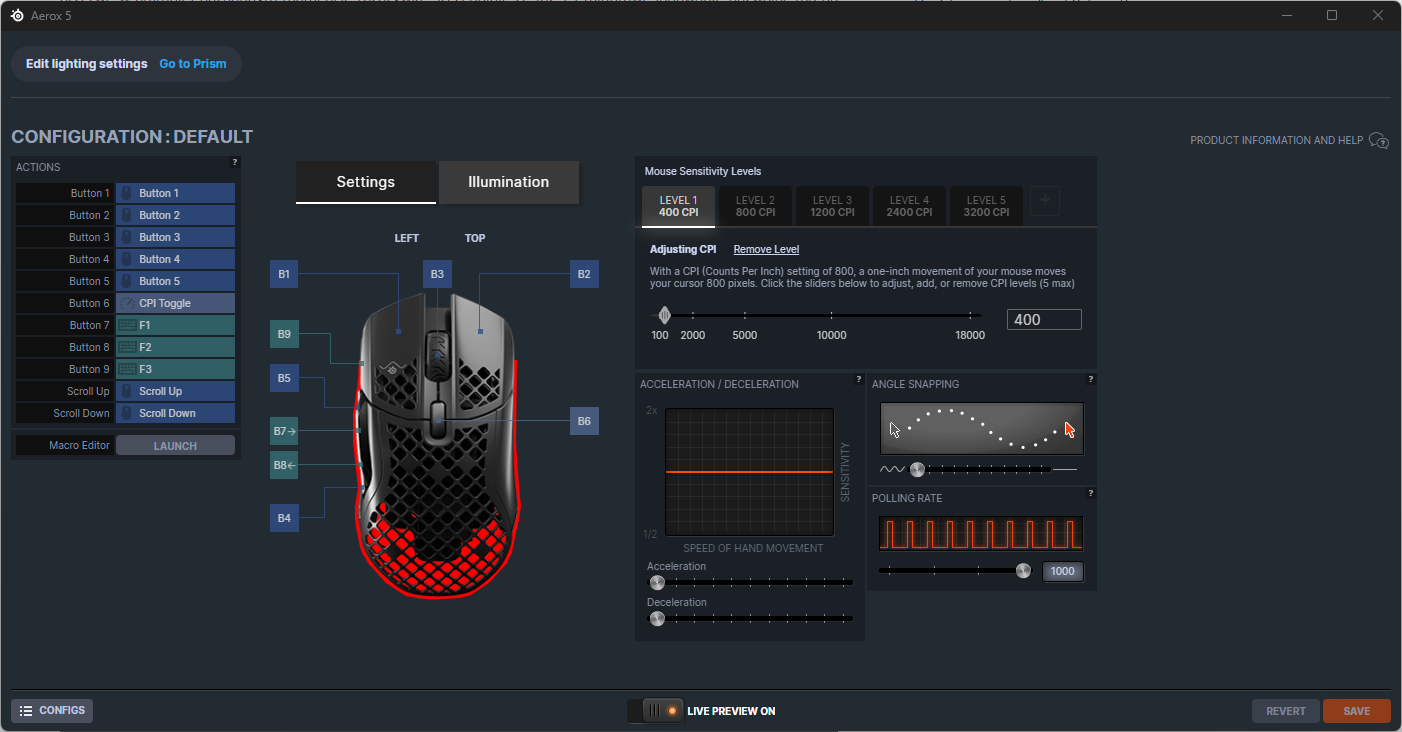
Task: Select Level 1 400 CPI tab
Action: pos(678,206)
